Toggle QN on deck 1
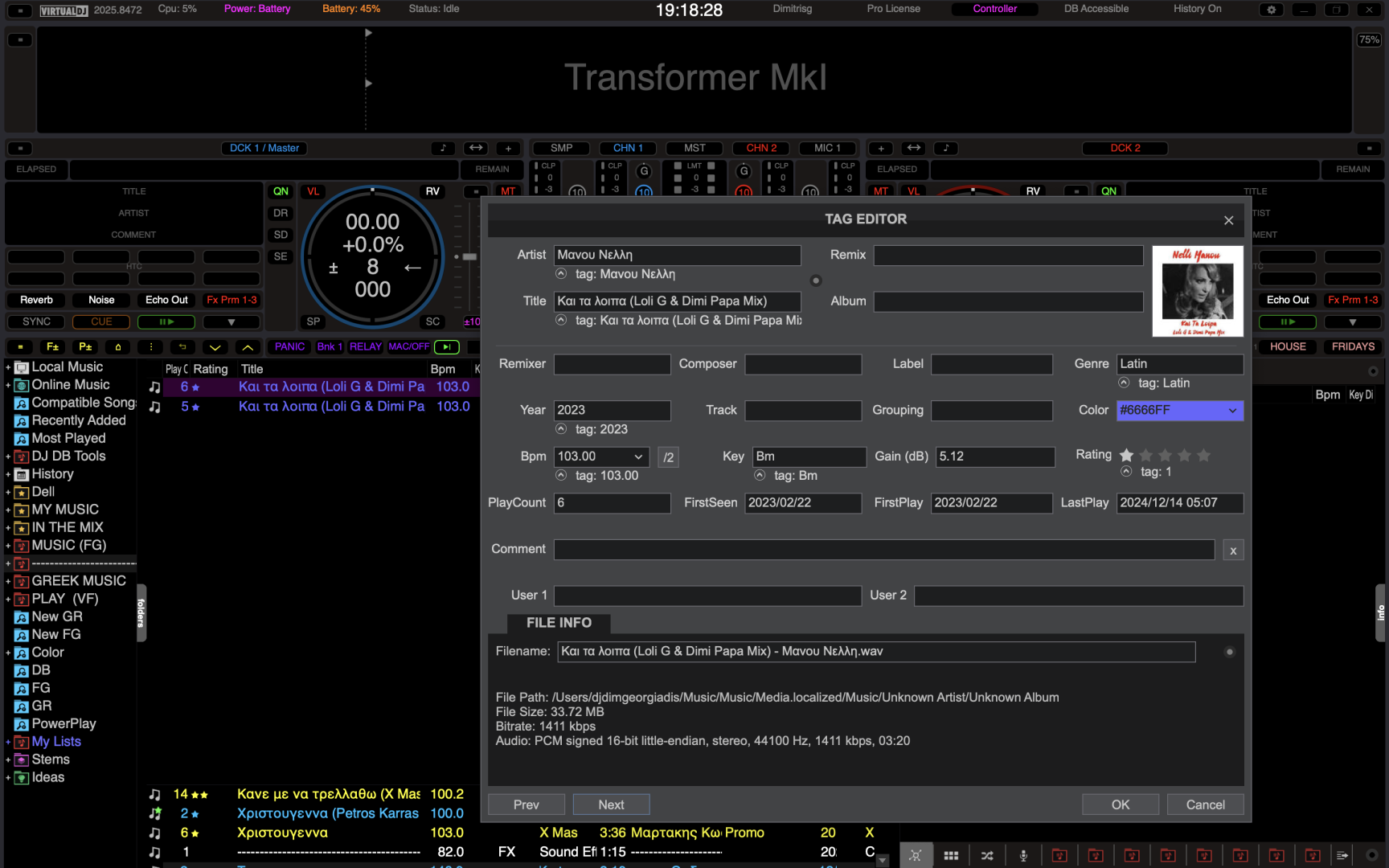 click(281, 191)
